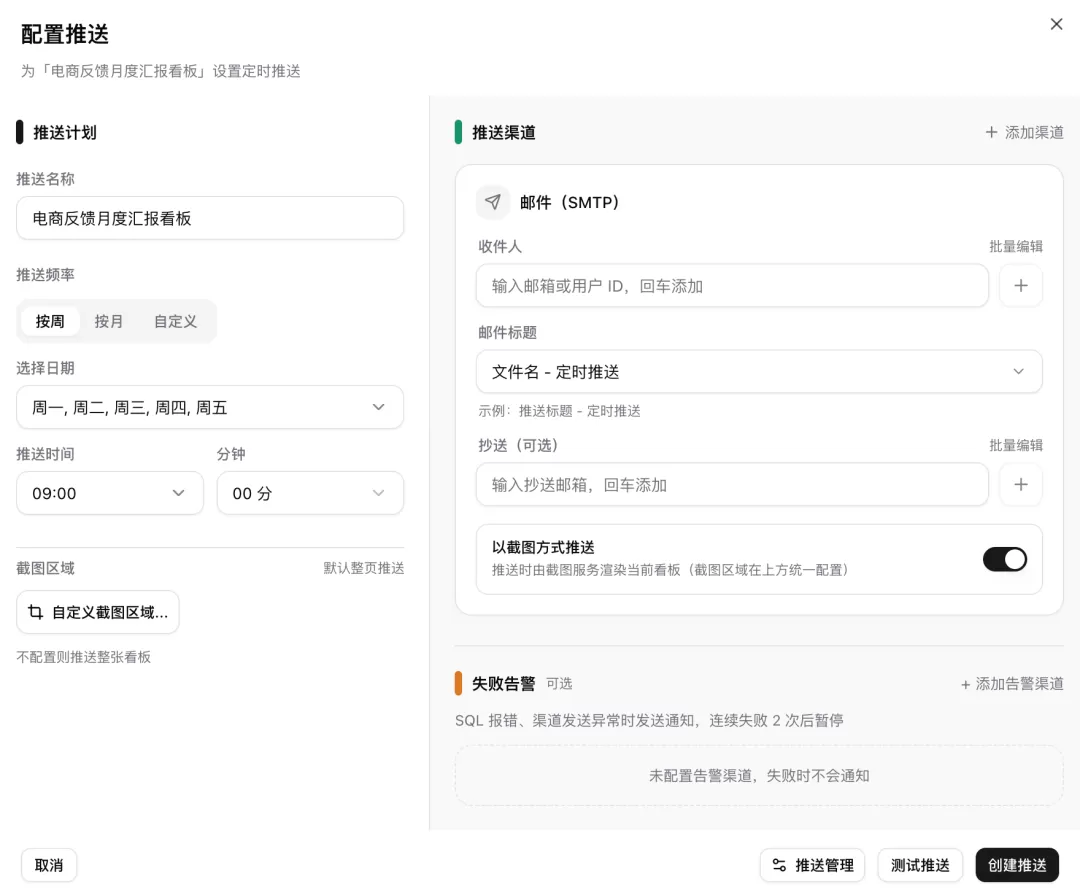Click the plus icon of 添加告警渠道
This screenshot has height=895, width=1080.
click(966, 684)
